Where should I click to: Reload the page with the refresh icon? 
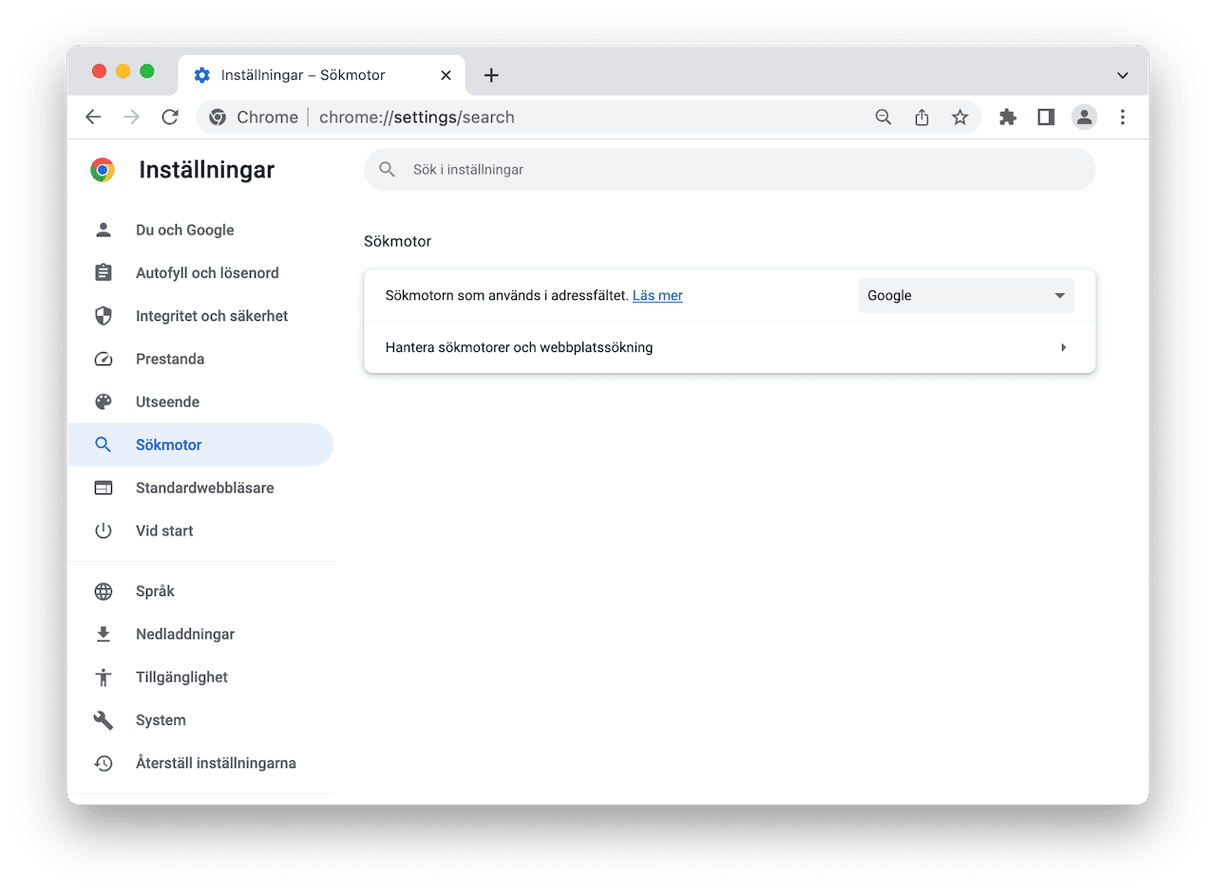tap(170, 117)
